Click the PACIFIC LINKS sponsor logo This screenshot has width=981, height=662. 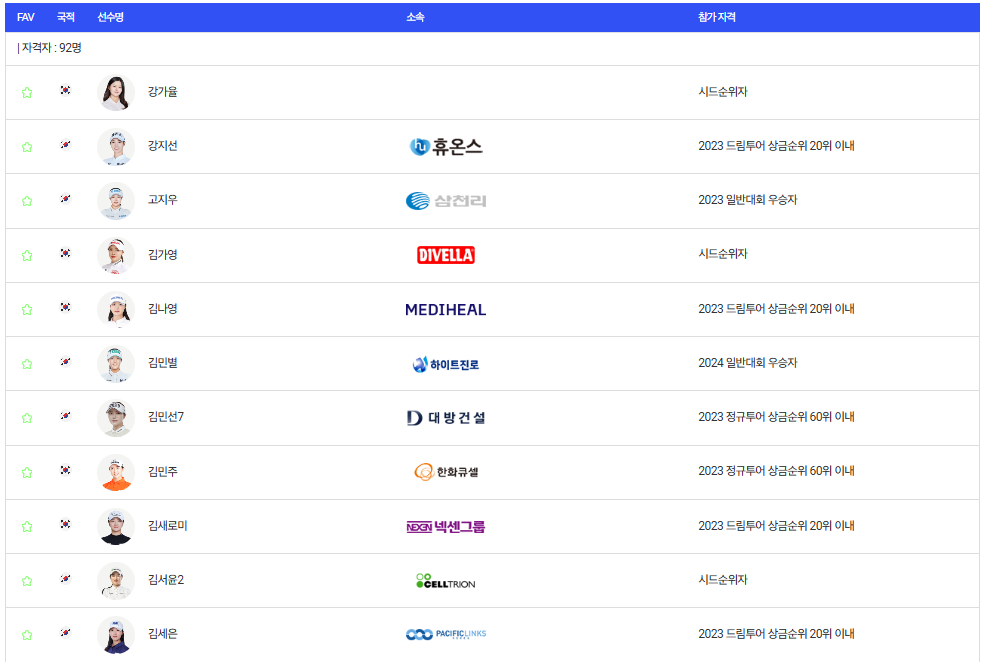point(446,634)
